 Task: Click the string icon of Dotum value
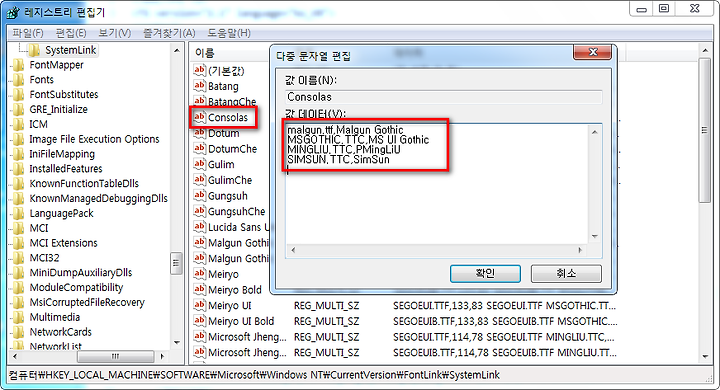coord(199,133)
